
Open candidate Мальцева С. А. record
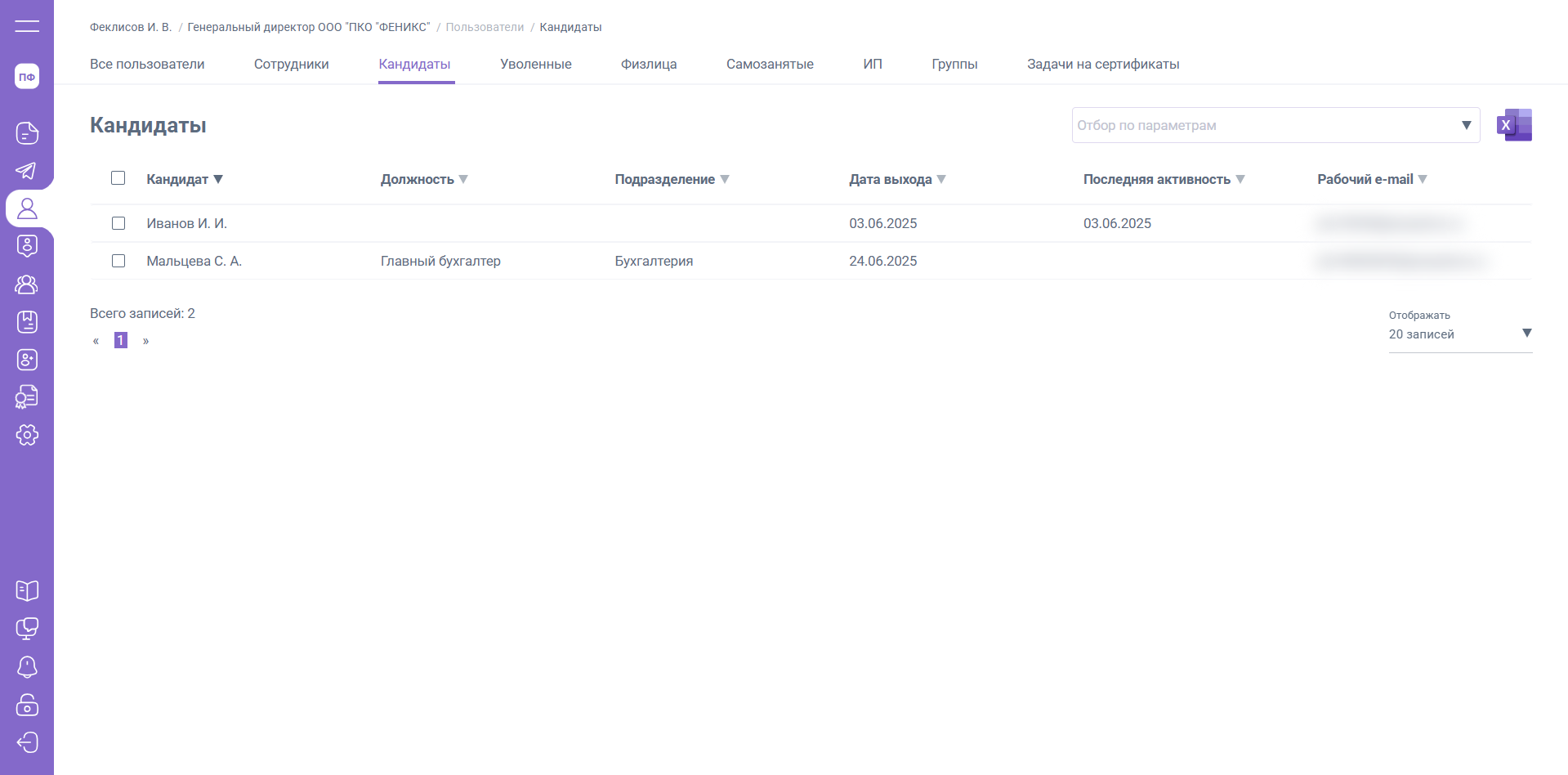[194, 261]
